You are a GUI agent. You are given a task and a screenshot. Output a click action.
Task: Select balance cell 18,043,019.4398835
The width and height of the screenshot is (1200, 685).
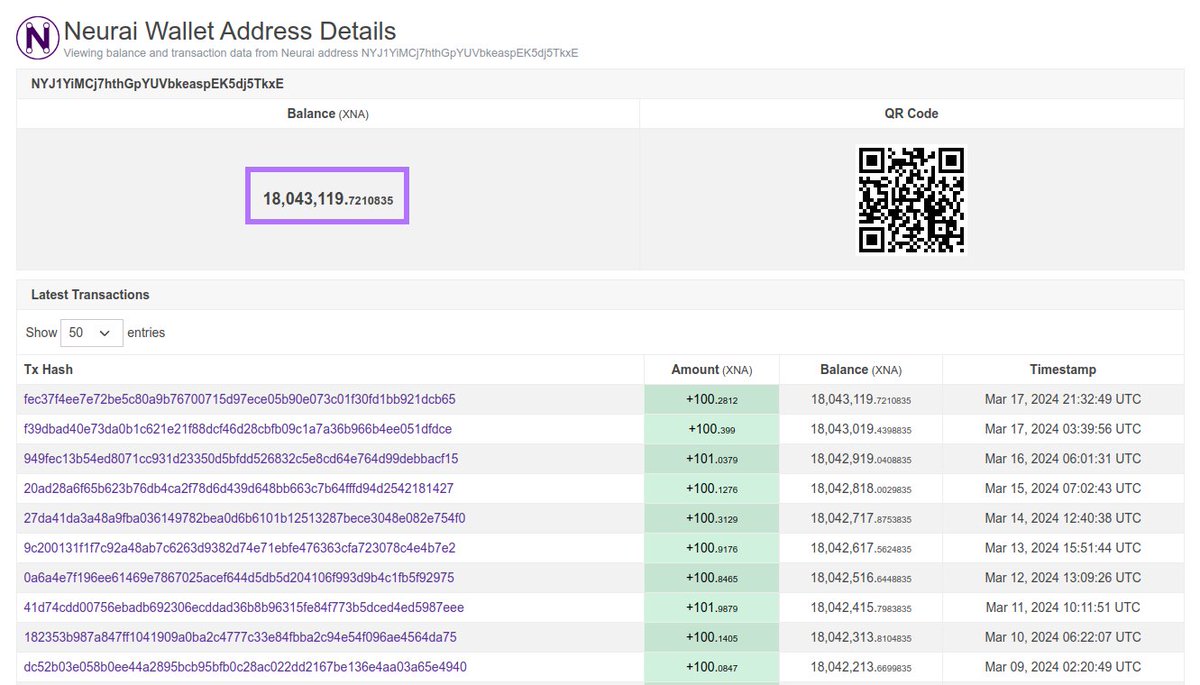[861, 429]
